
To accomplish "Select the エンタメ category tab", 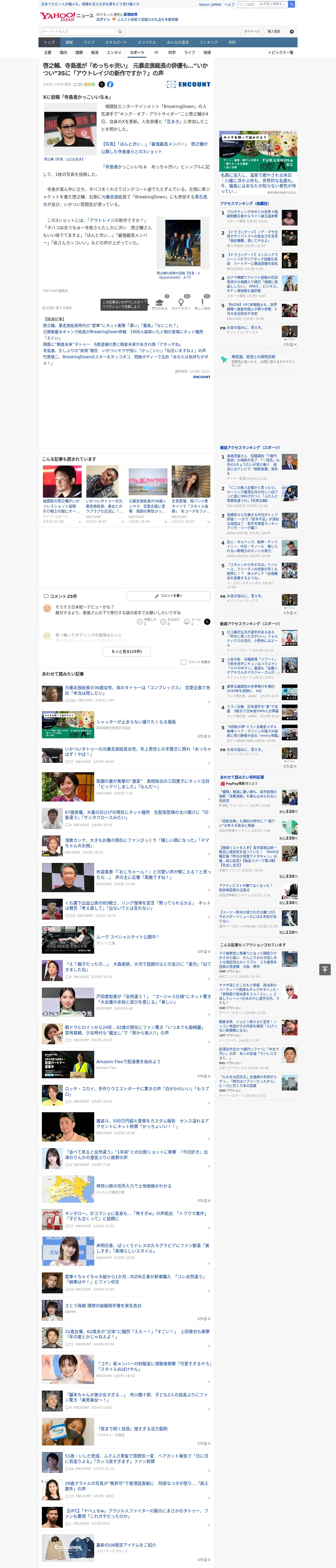I will pos(114,52).
